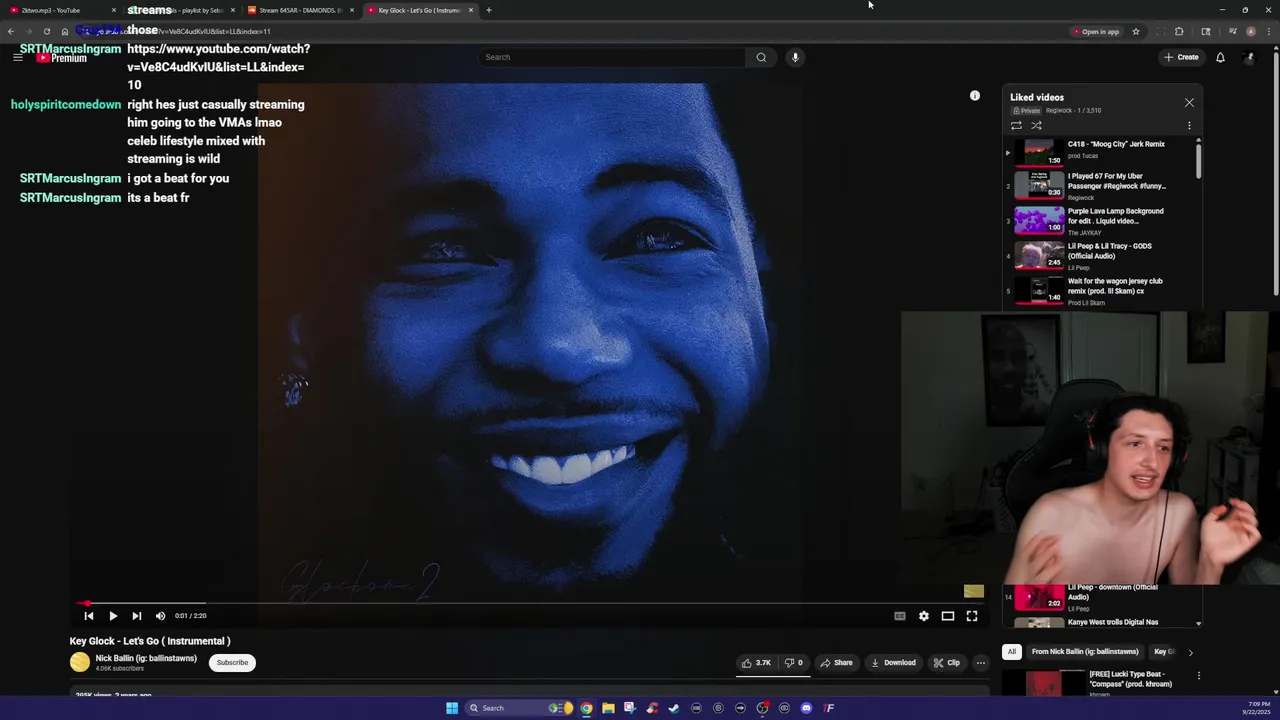Bookmark this page with the star
1280x720 pixels.
(x=1136, y=31)
